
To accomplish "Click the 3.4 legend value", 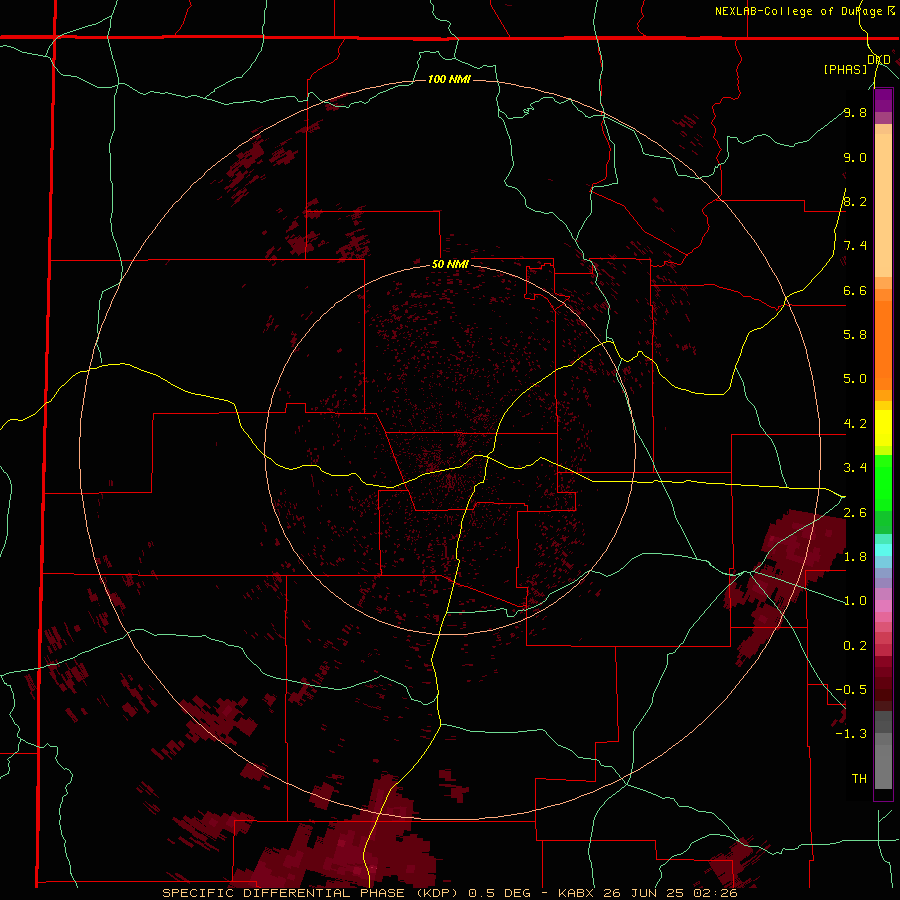I will (x=855, y=468).
